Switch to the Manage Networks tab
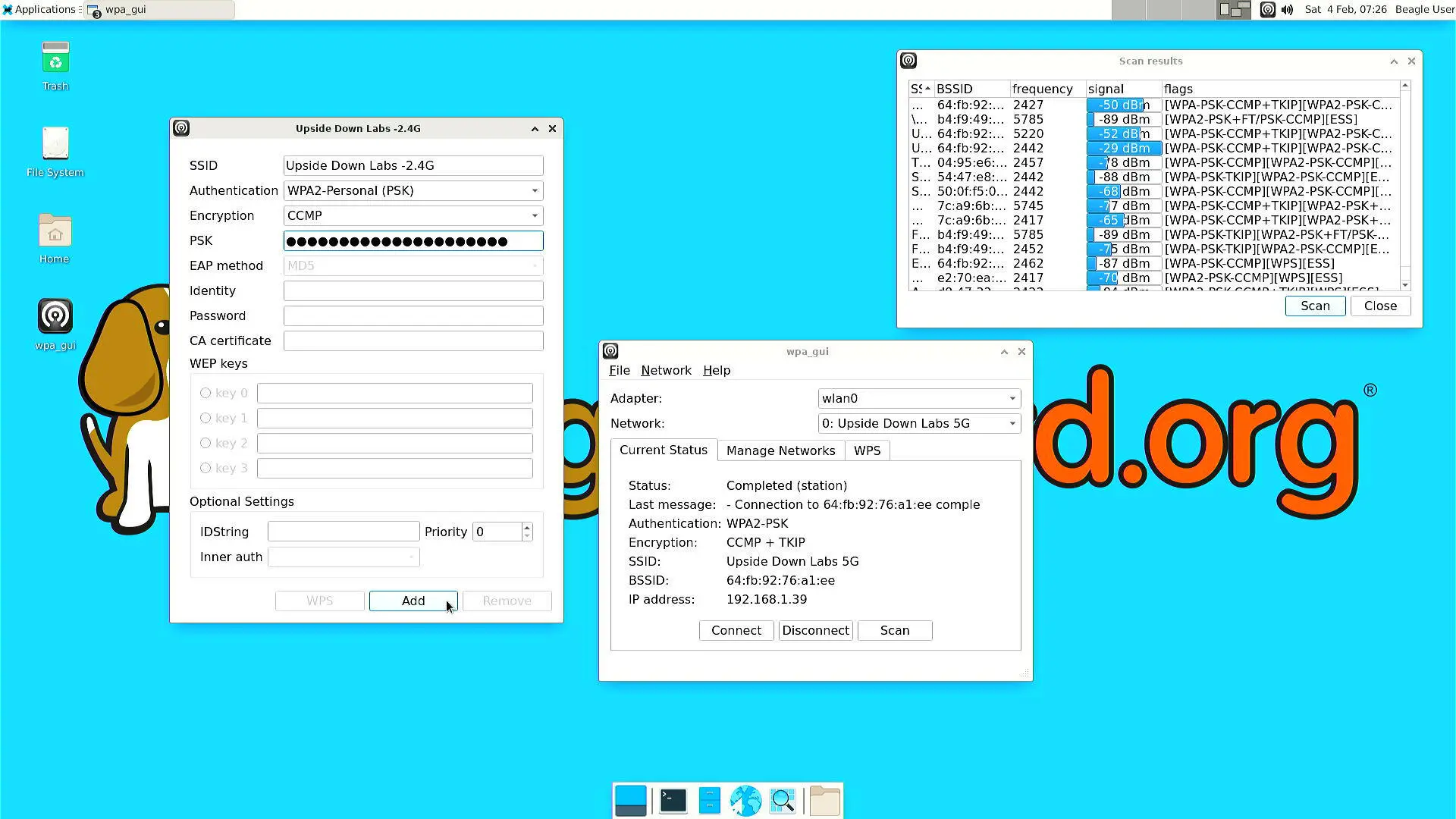Image resolution: width=1456 pixels, height=819 pixels. pyautogui.click(x=780, y=450)
